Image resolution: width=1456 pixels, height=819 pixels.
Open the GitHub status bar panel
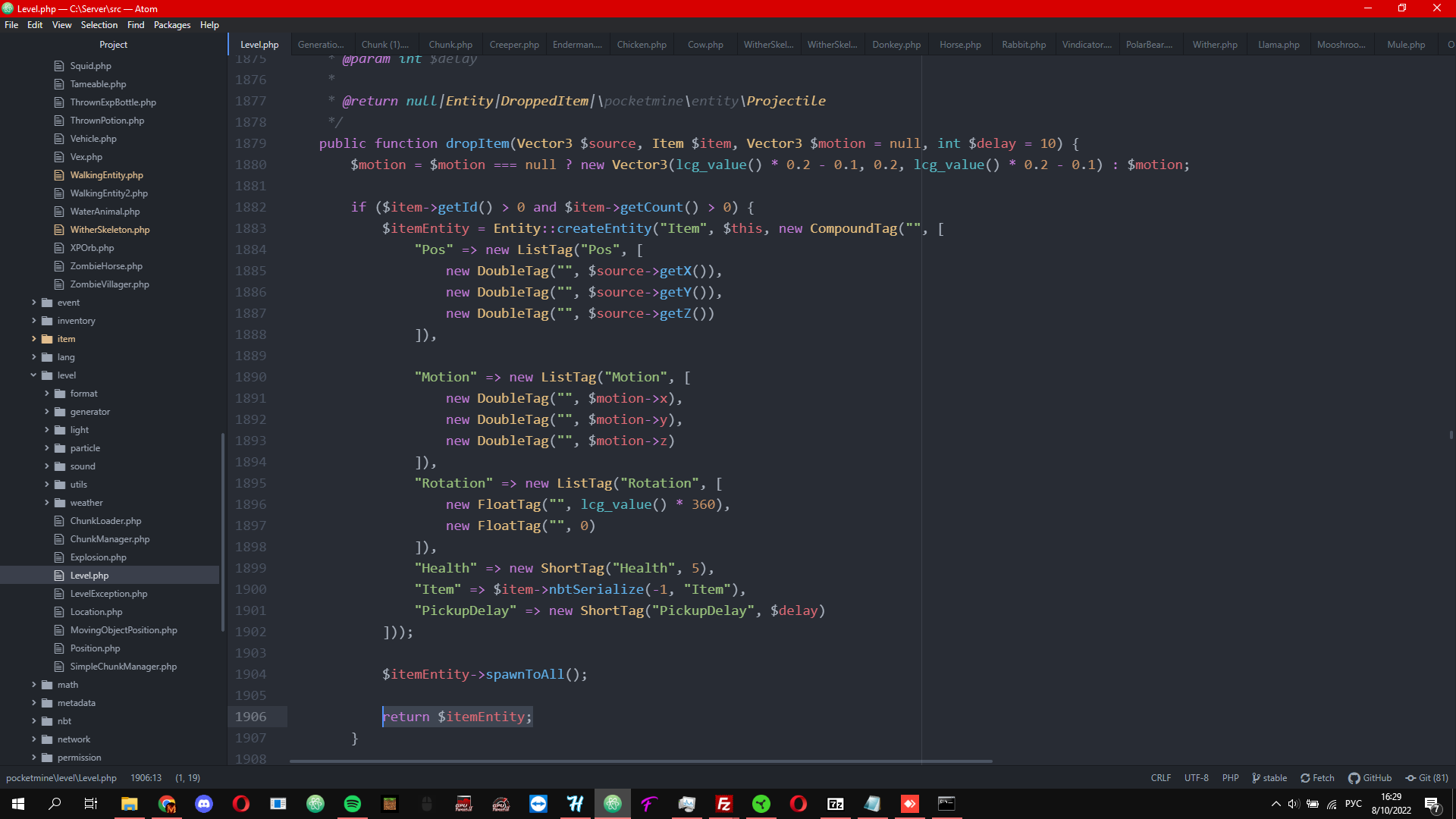click(1370, 778)
